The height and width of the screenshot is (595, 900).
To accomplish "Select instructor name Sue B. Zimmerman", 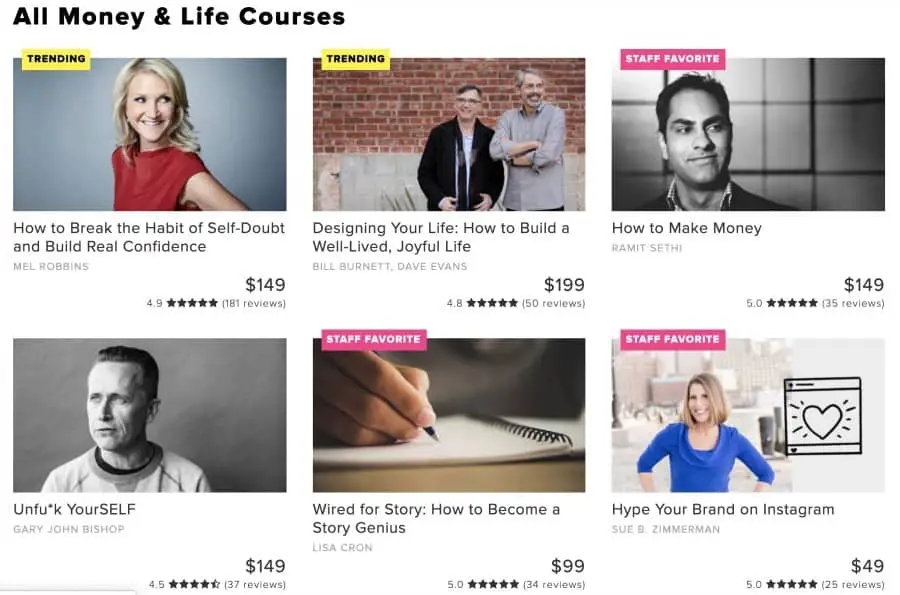I will point(665,529).
